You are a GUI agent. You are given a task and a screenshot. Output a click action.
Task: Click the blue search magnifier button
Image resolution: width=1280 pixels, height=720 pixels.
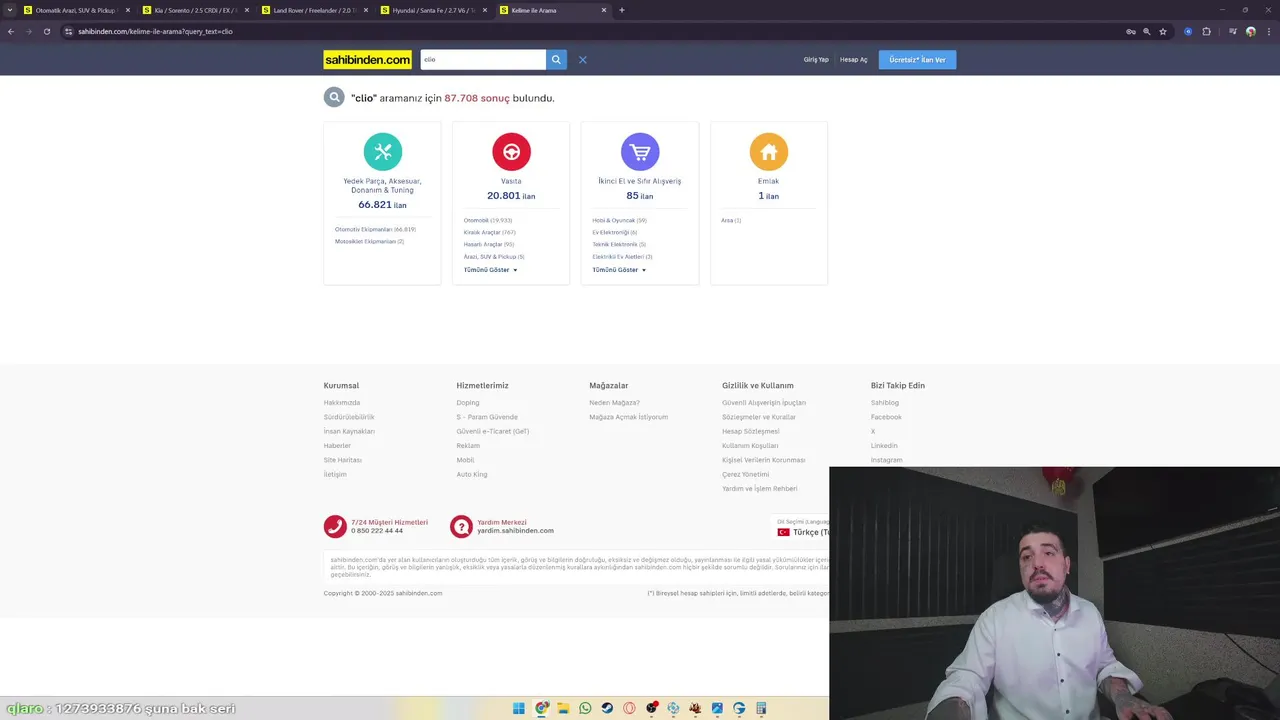[556, 59]
